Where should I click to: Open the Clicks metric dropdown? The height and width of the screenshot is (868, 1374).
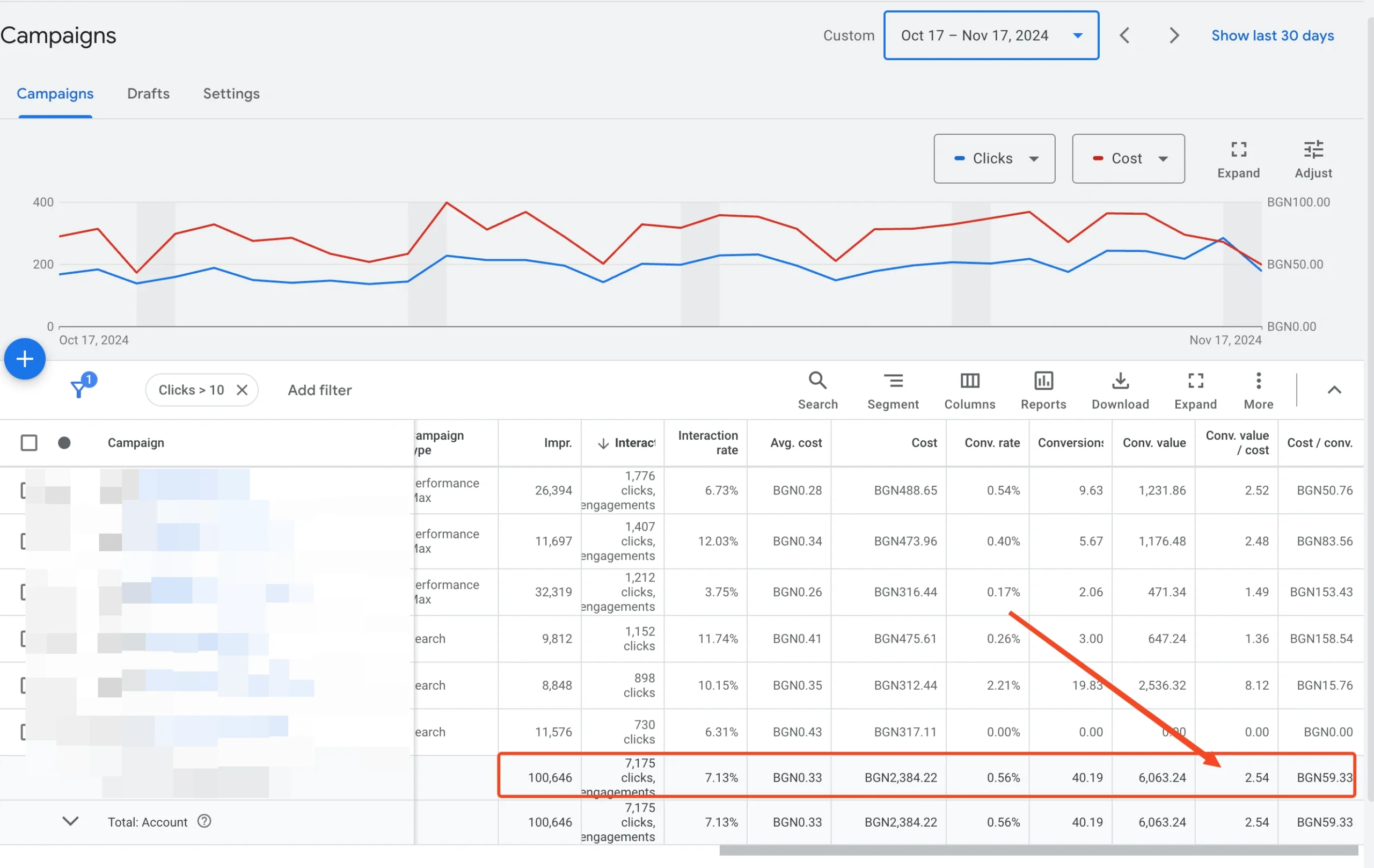click(993, 159)
